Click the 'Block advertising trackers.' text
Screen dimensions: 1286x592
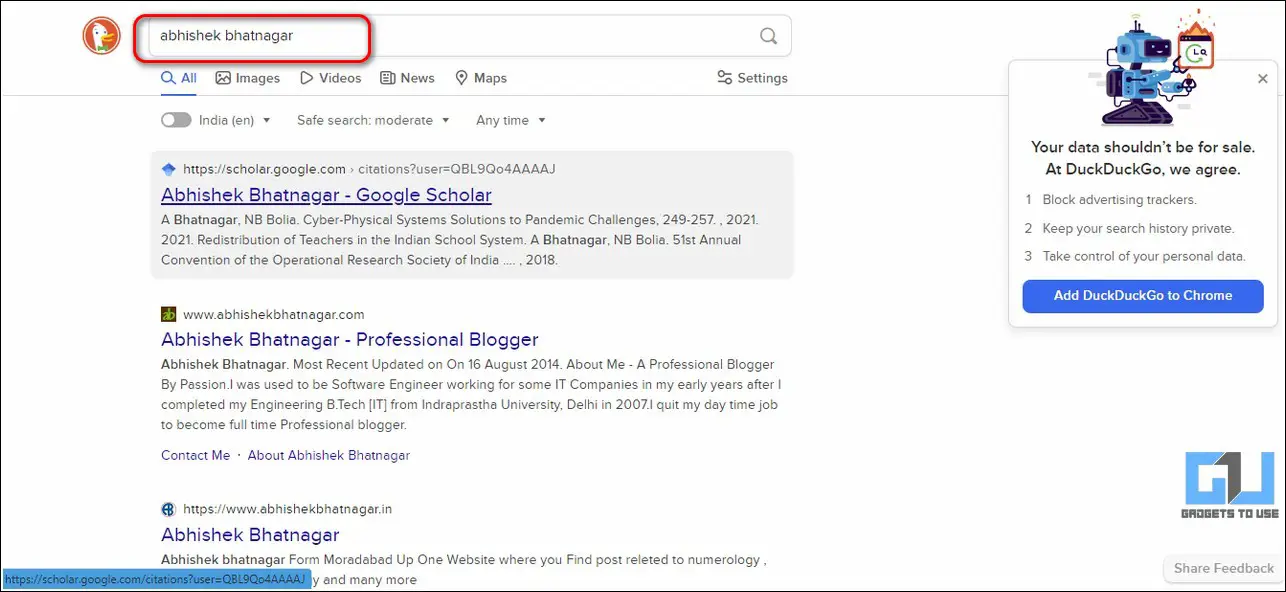pos(1119,200)
